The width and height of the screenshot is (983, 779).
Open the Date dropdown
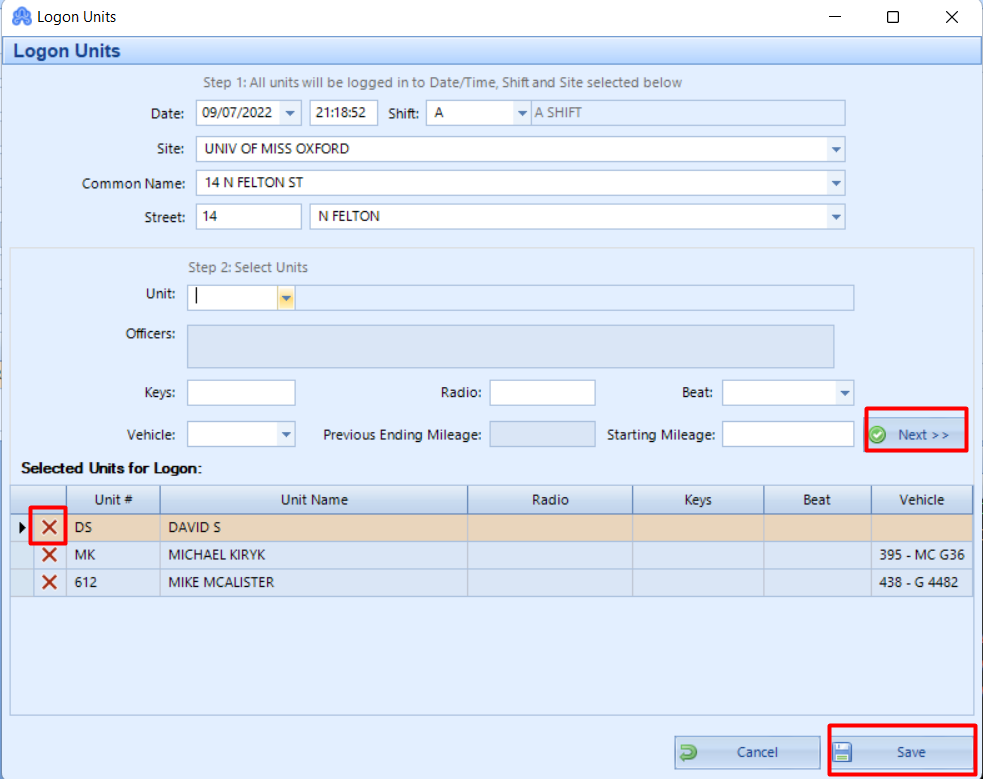click(292, 113)
